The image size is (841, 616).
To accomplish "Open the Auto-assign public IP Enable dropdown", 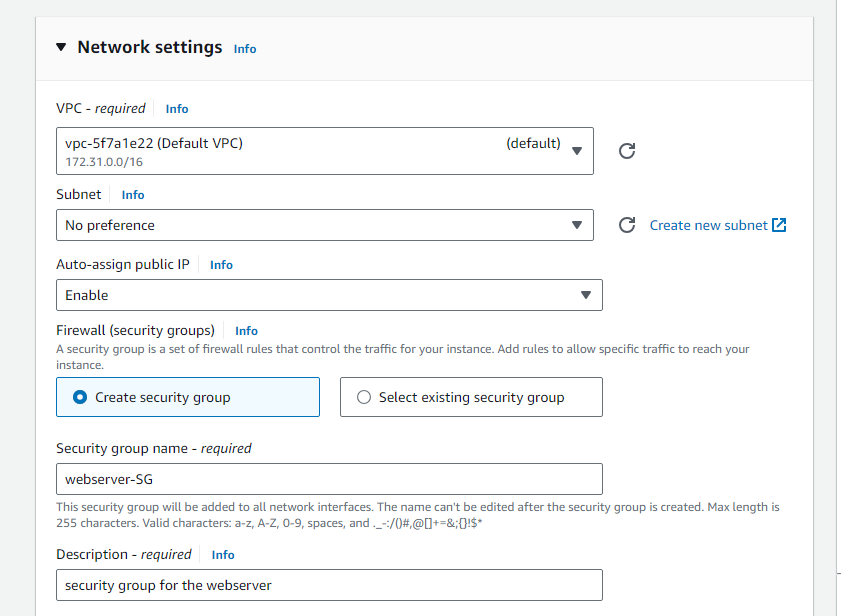I will (x=329, y=295).
